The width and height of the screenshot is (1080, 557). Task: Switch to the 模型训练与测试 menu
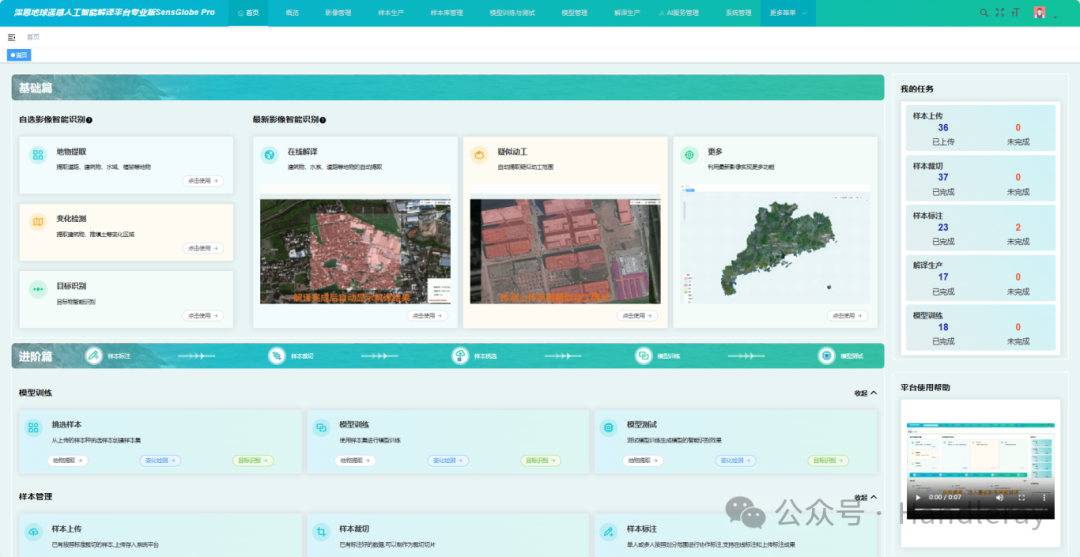pos(514,13)
